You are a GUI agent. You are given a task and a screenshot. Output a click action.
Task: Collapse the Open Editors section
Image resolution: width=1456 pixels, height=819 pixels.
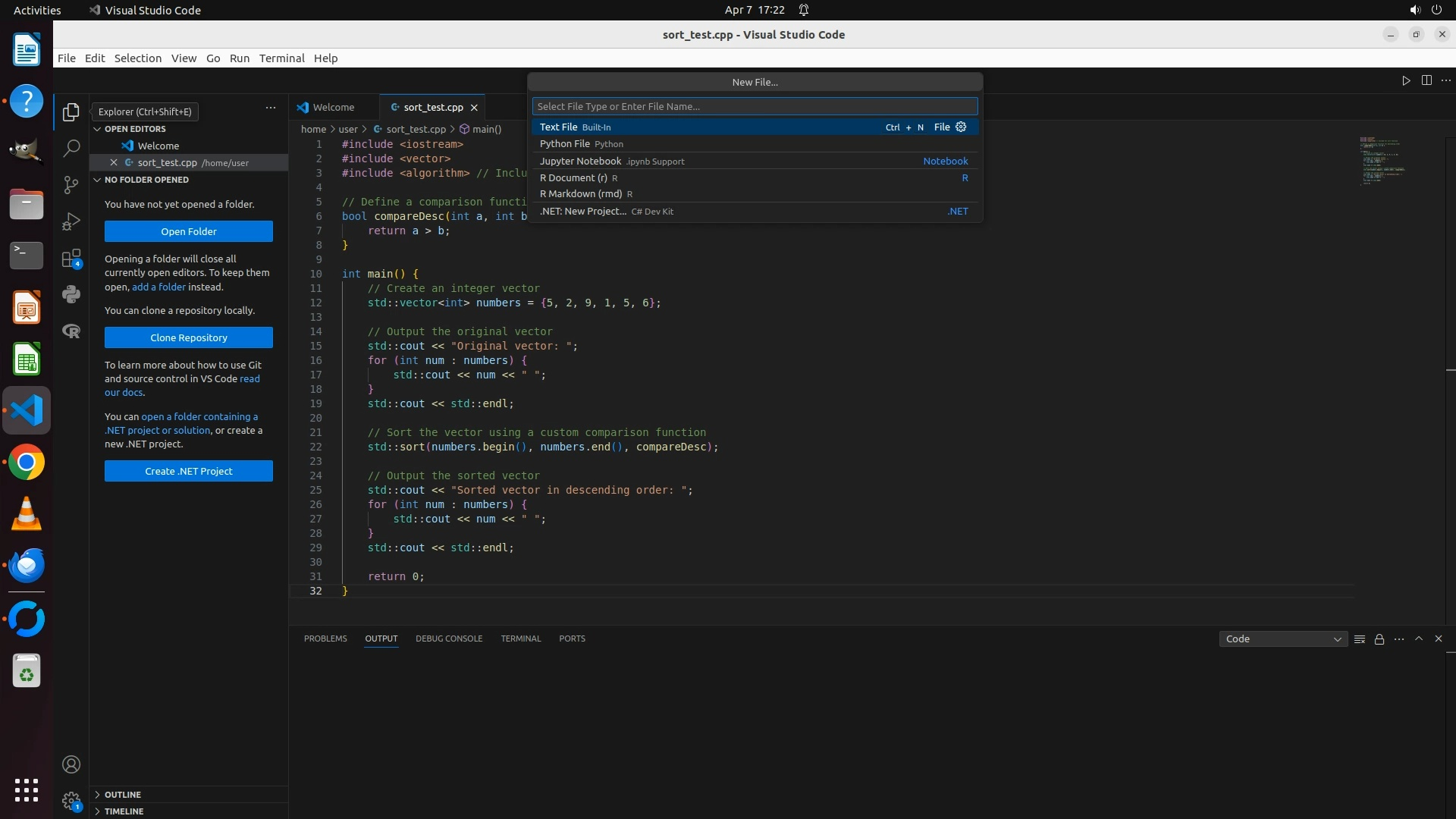pyautogui.click(x=135, y=129)
